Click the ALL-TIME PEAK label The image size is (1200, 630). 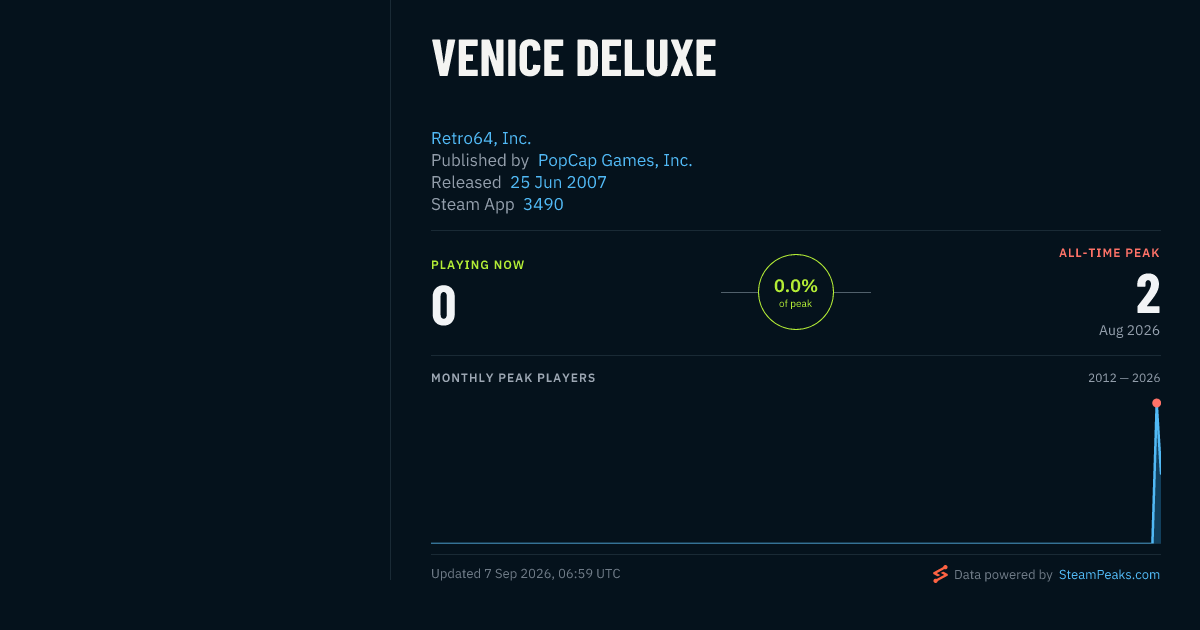pyautogui.click(x=1109, y=253)
